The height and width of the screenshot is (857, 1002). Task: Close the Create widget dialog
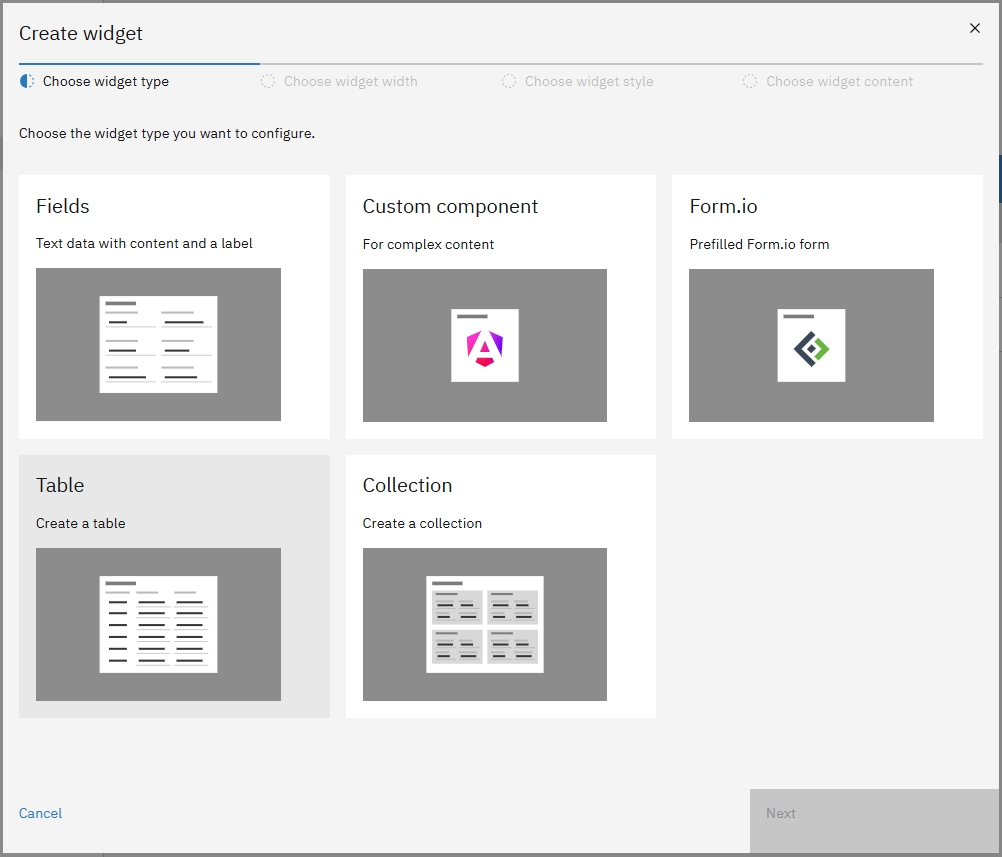click(975, 29)
